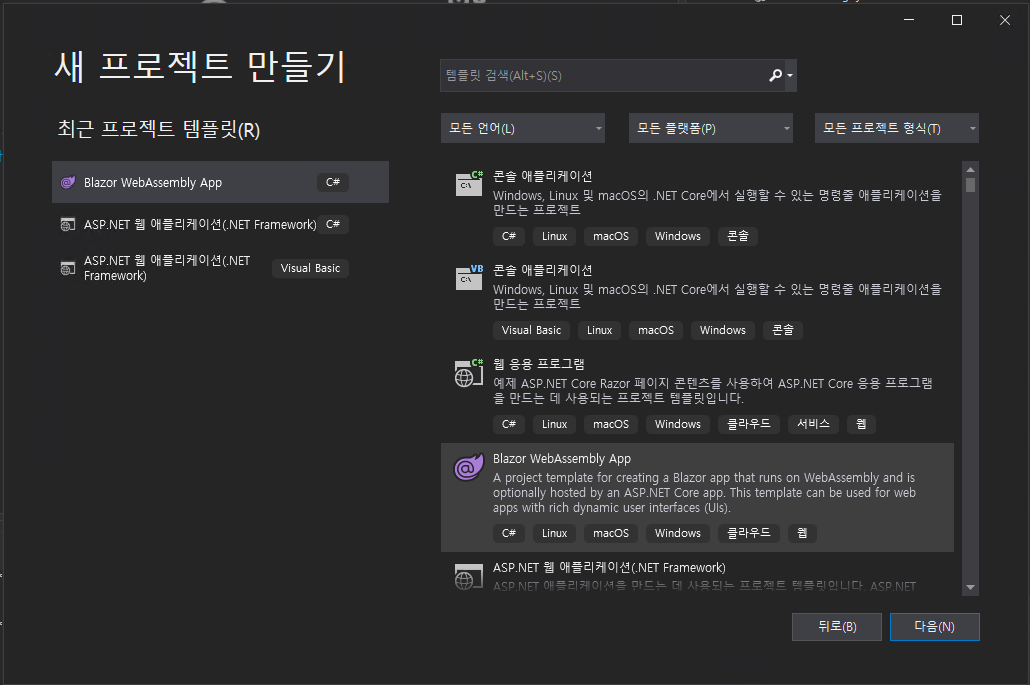
Task: Open the 모든 플랫폼 platform dropdown
Action: click(x=711, y=128)
